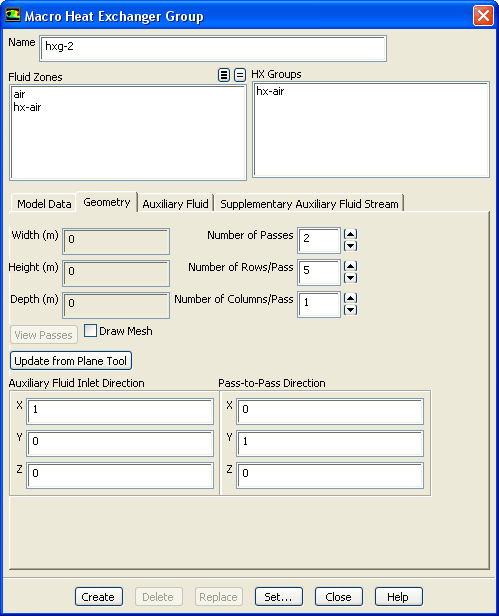The width and height of the screenshot is (499, 616).
Task: Switch to the Model Data tab
Action: point(44,204)
